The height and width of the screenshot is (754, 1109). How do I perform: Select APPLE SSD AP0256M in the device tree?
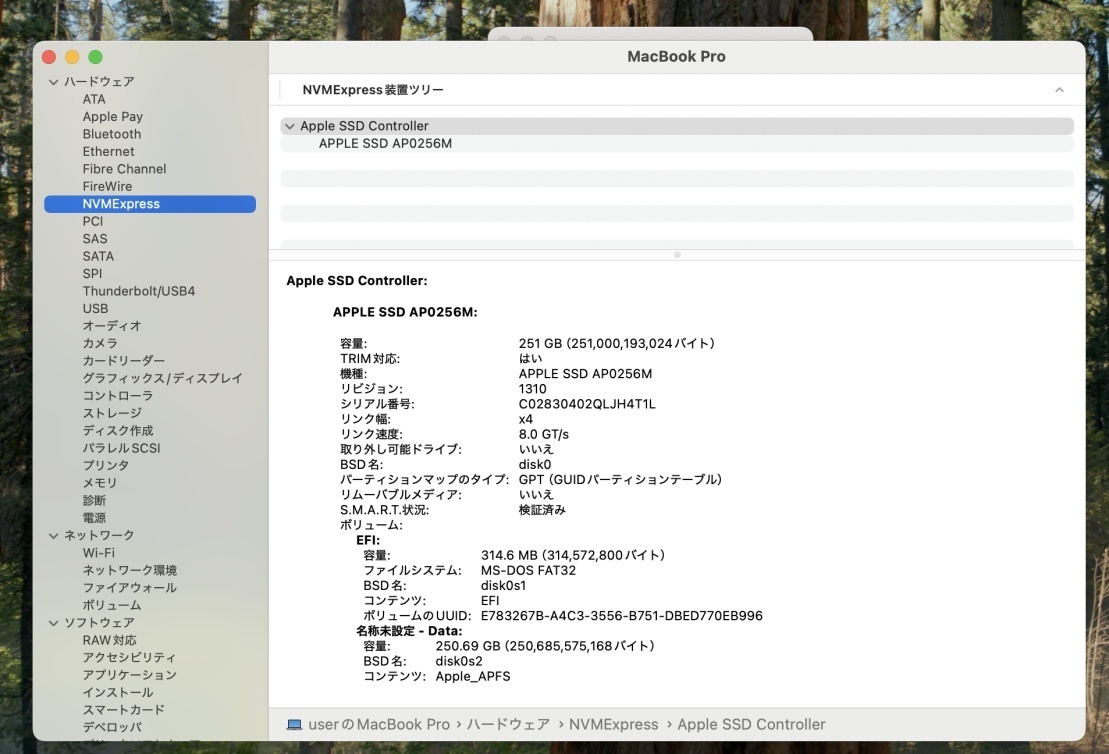coord(383,142)
